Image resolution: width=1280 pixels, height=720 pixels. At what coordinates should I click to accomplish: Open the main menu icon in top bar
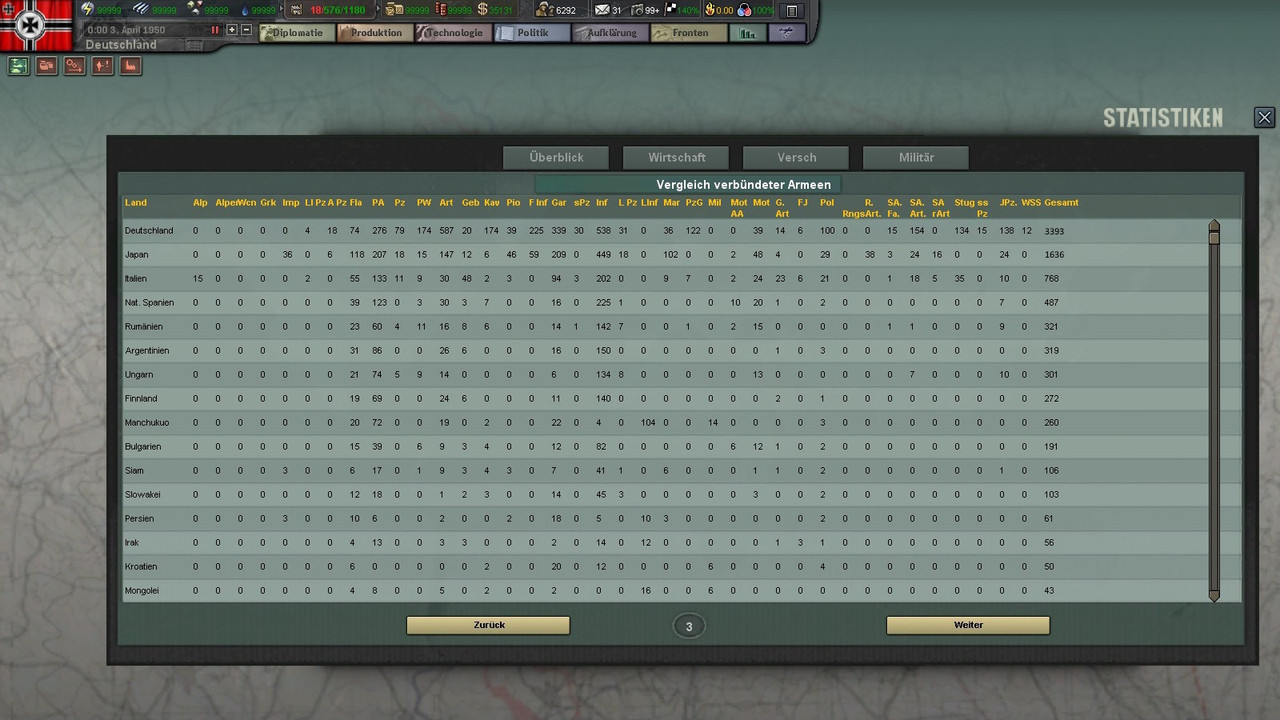792,10
